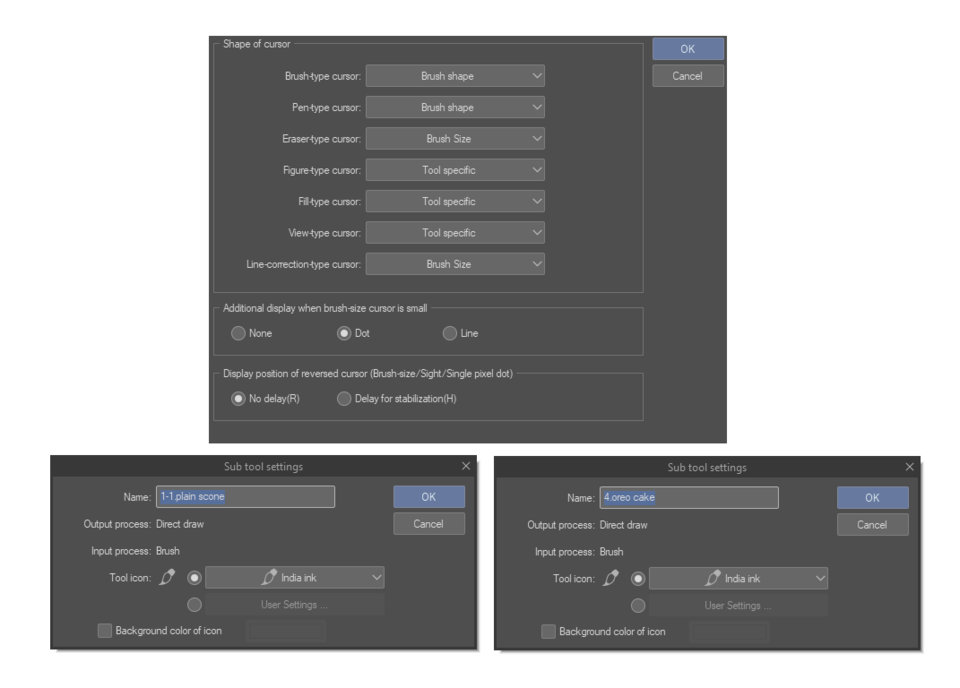Click OK in the oreo cake dialog
The width and height of the screenshot is (960, 688).
pyautogui.click(x=873, y=498)
